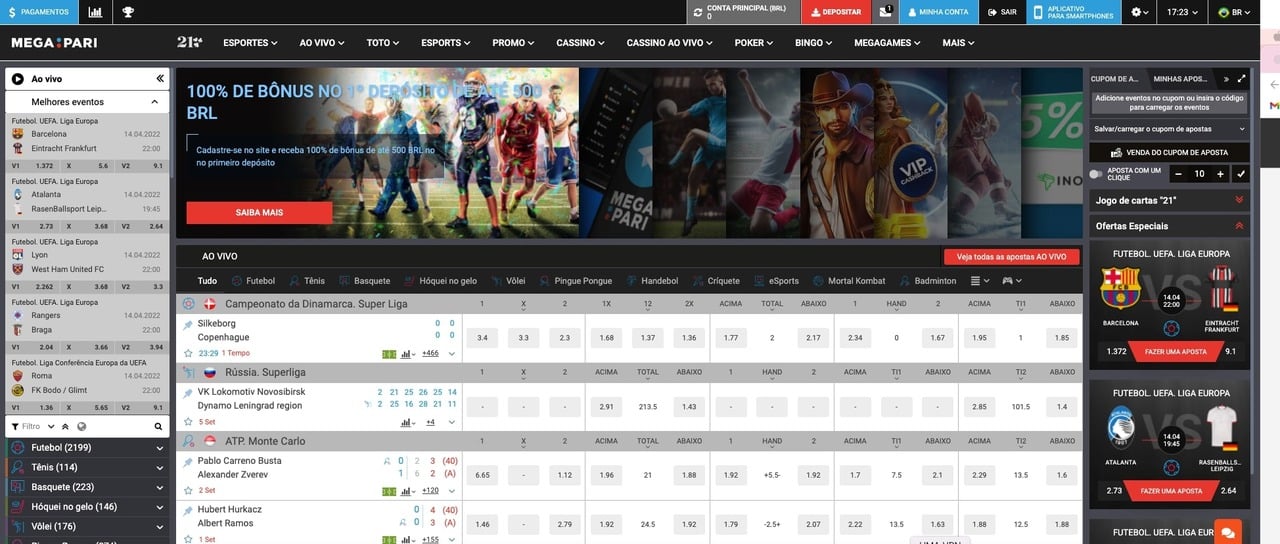Screen dimensions: 1280x544
Task: Open the Mais navigation dropdown
Action: pos(958,43)
